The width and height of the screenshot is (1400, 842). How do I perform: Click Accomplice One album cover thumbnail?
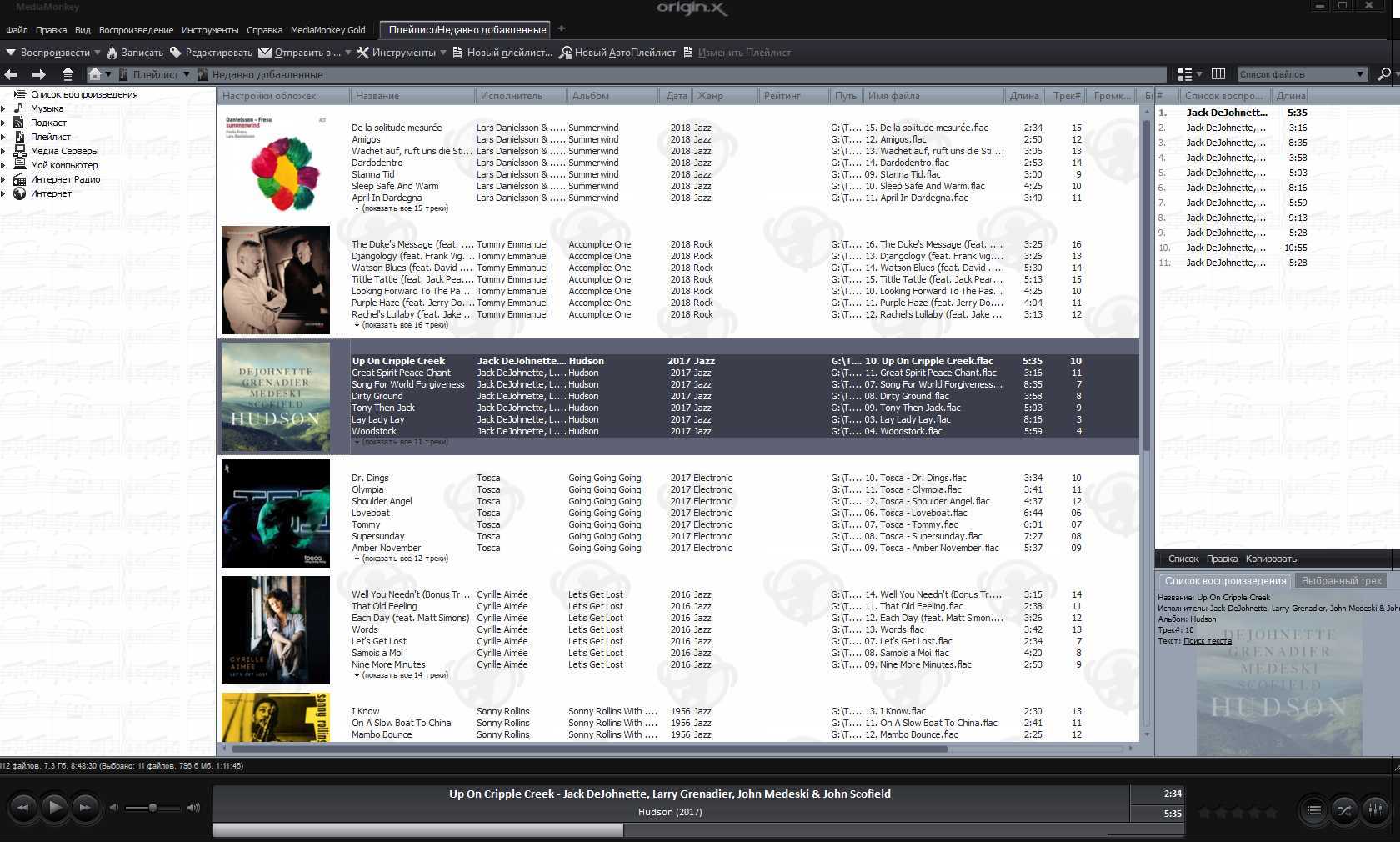[276, 280]
